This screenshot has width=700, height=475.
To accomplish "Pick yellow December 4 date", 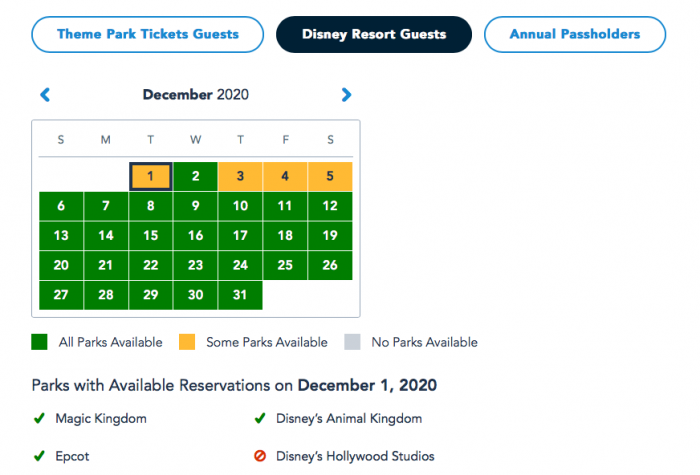I will tap(285, 176).
